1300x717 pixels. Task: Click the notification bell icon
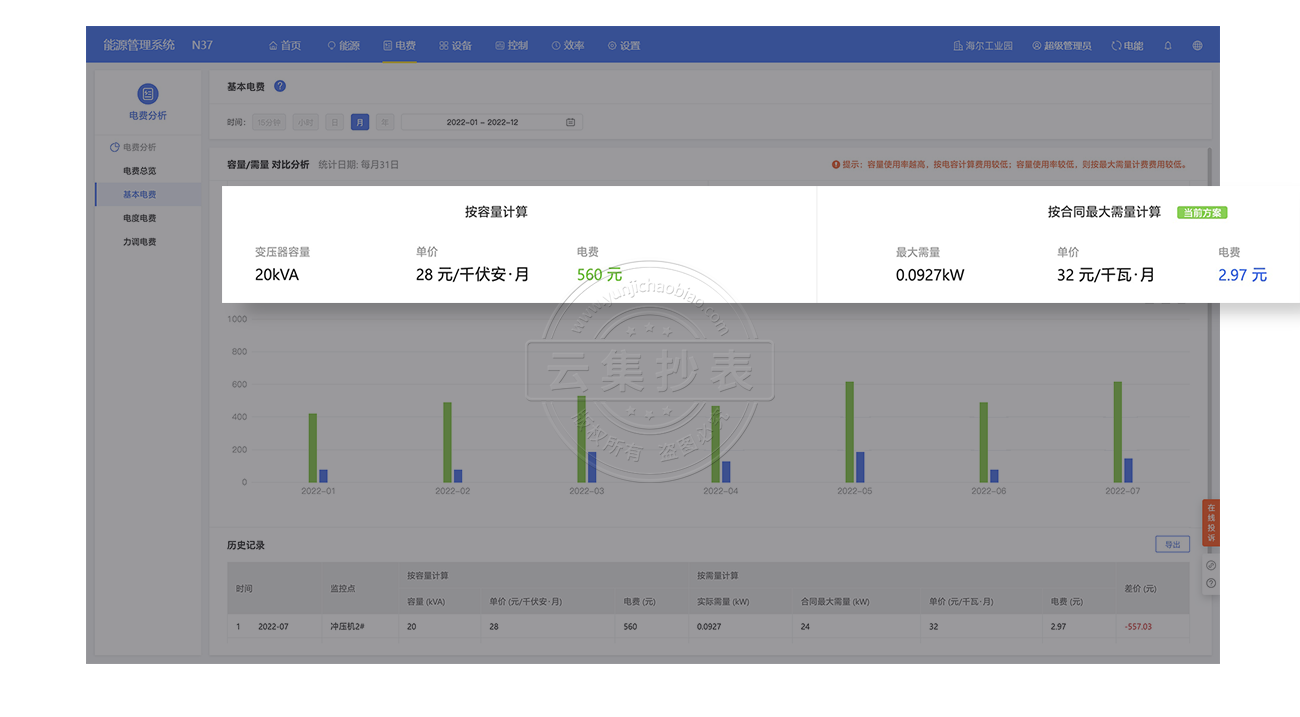point(1167,46)
